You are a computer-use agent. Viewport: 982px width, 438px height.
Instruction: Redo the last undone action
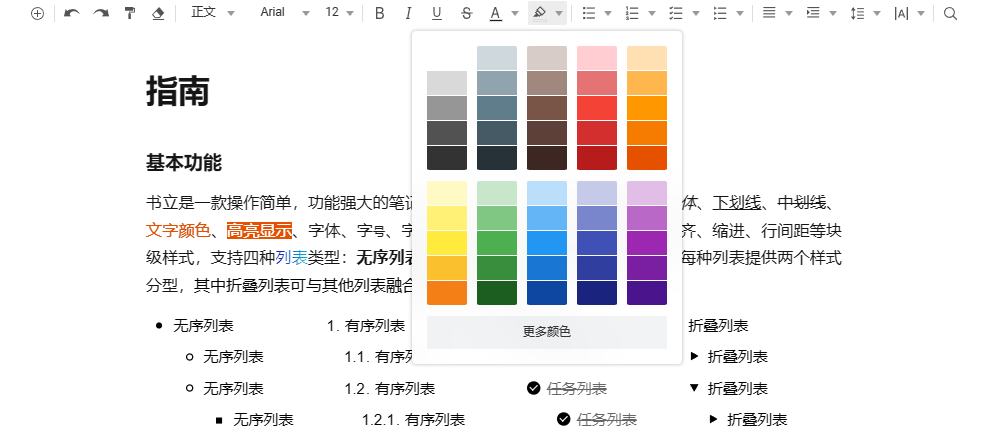tap(101, 13)
